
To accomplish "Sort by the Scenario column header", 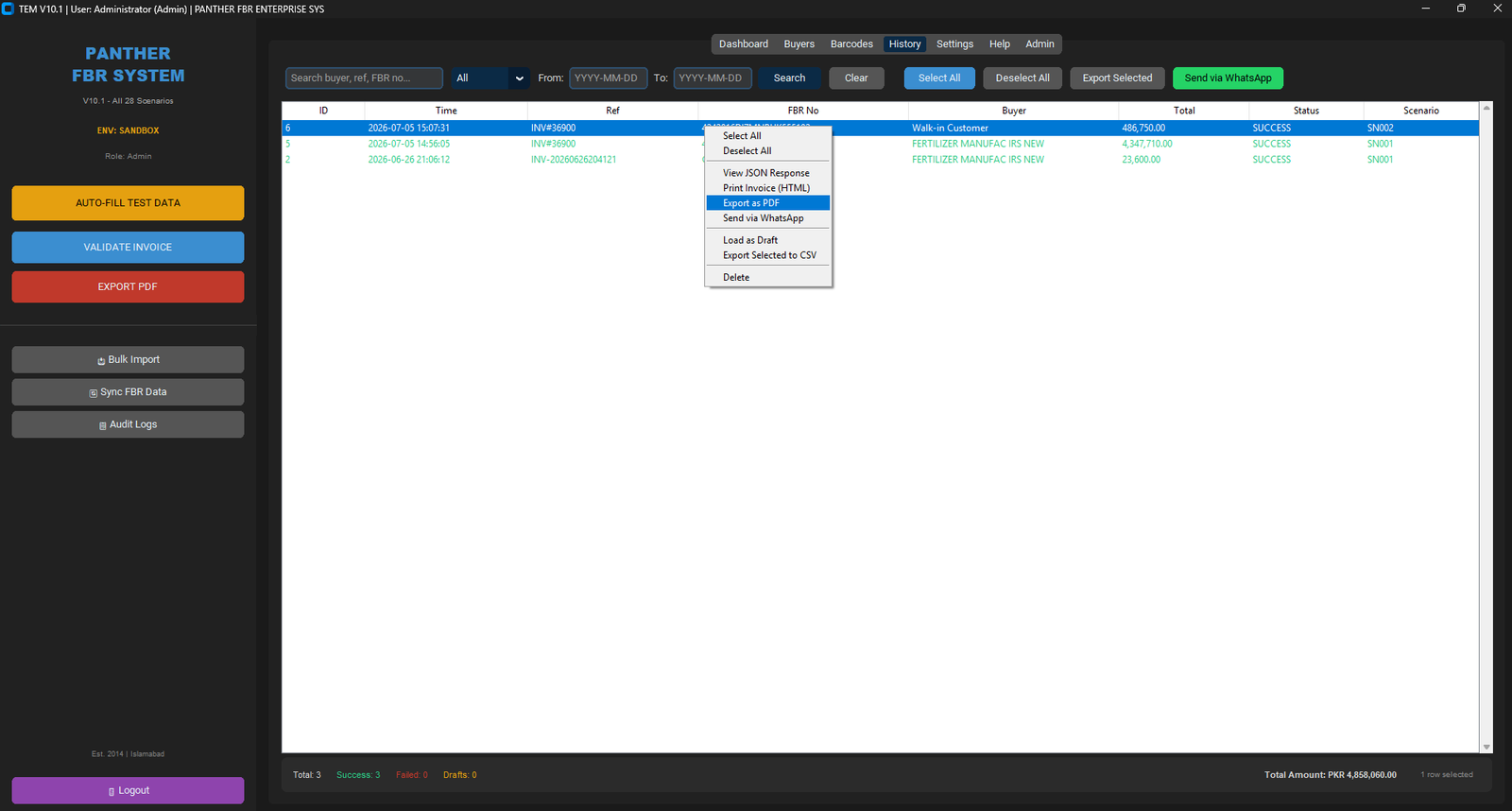I will tap(1421, 111).
